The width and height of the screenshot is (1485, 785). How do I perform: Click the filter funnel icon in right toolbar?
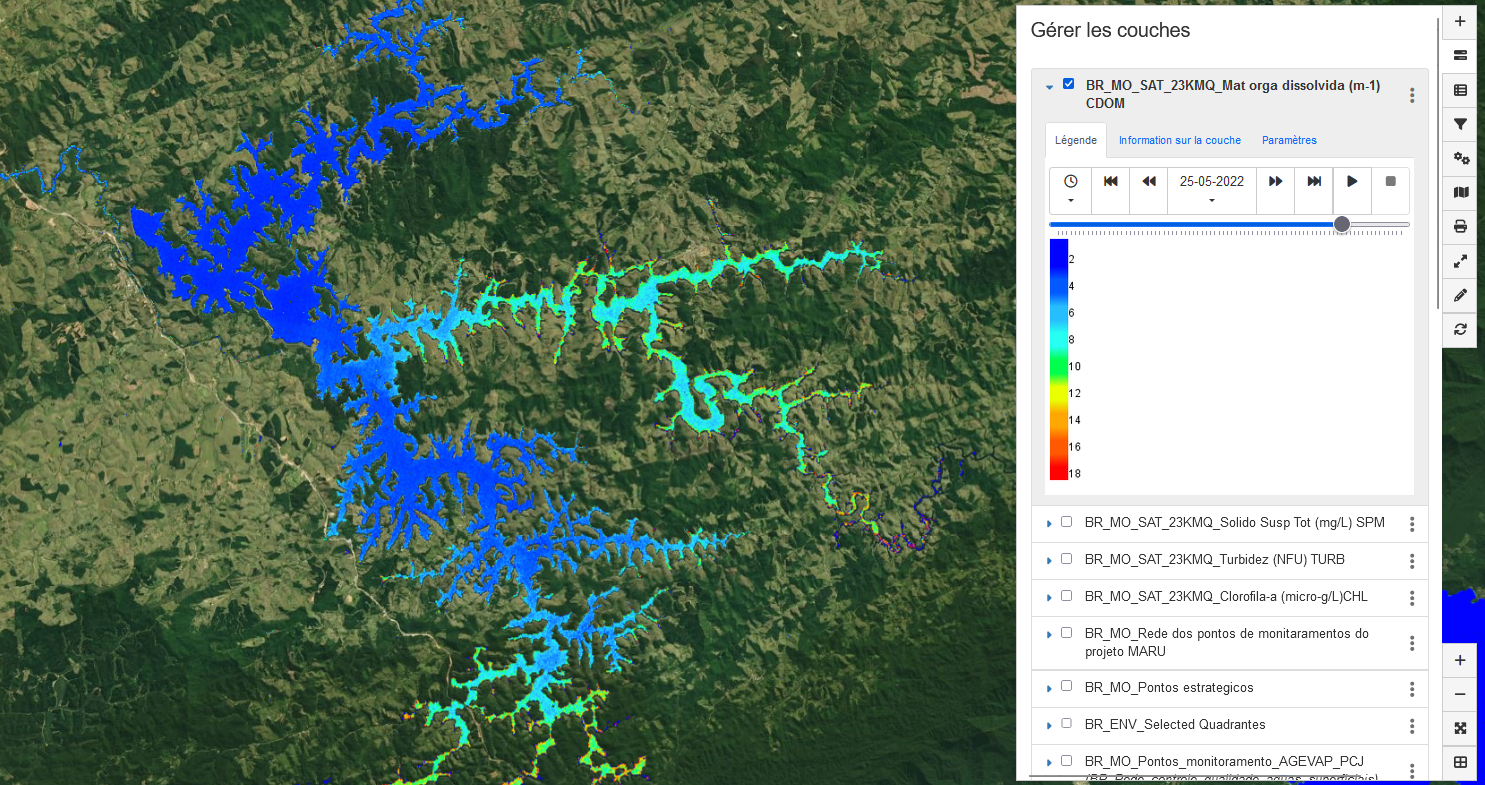pos(1460,124)
